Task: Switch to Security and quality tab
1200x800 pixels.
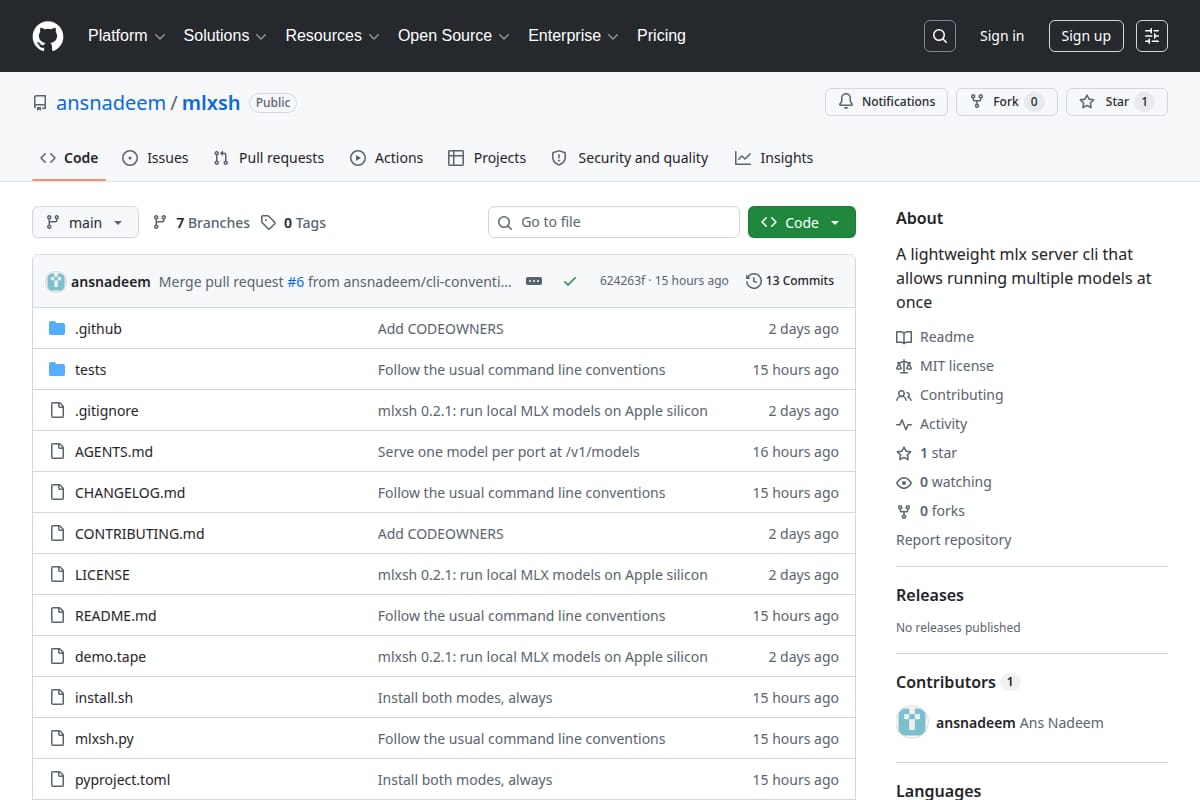Action: 630,158
